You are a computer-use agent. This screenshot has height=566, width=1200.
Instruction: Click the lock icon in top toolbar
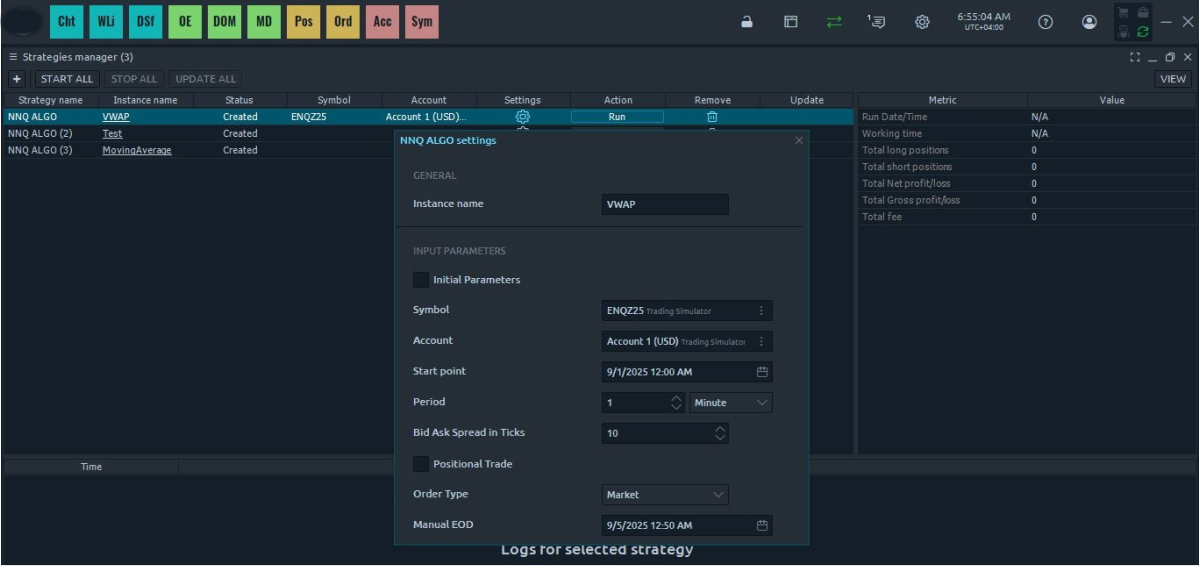click(x=746, y=22)
